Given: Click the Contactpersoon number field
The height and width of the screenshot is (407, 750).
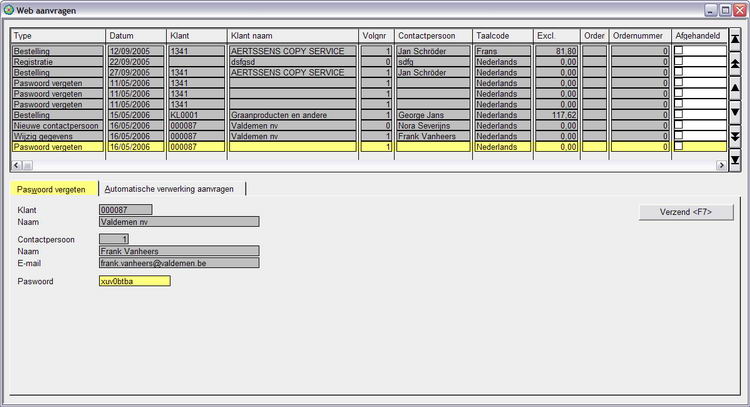Looking at the screenshot, I should point(114,239).
